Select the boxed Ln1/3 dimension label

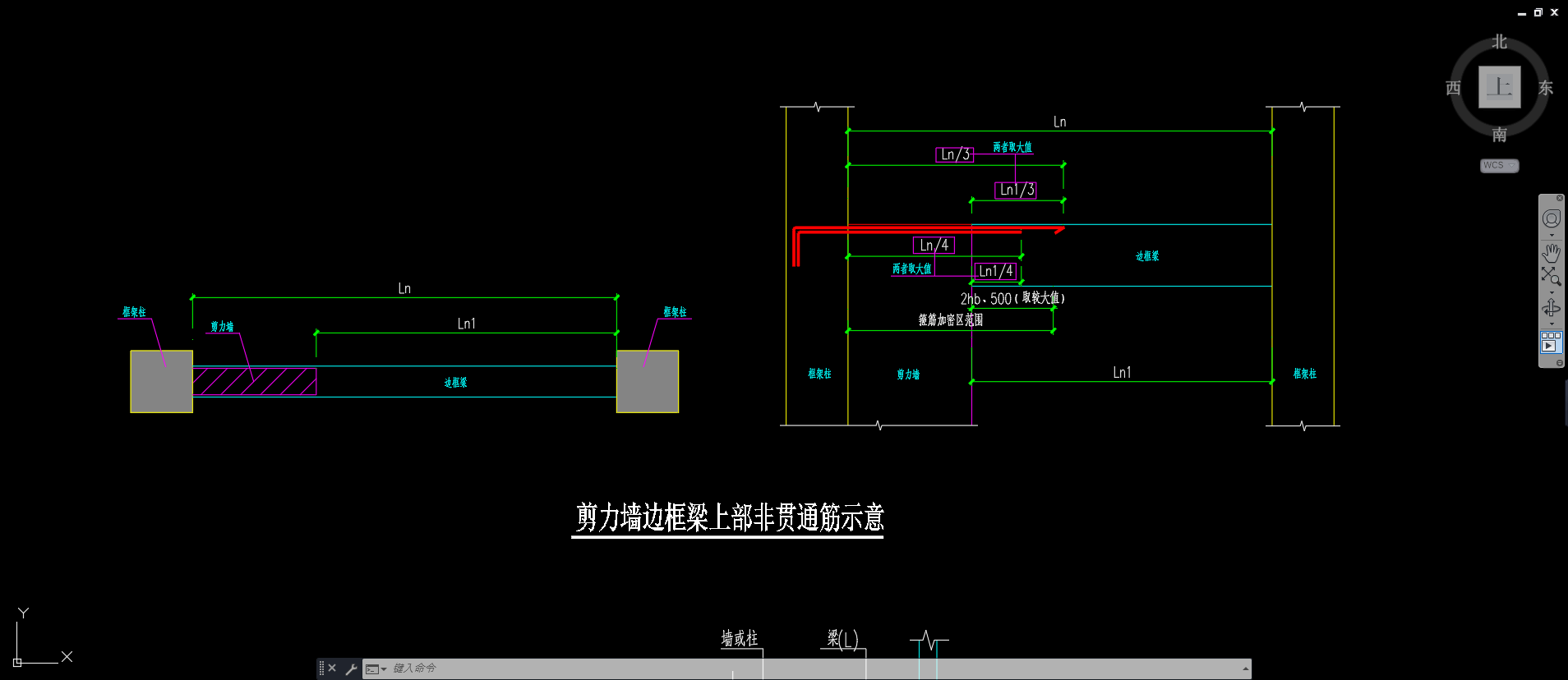click(x=1016, y=190)
